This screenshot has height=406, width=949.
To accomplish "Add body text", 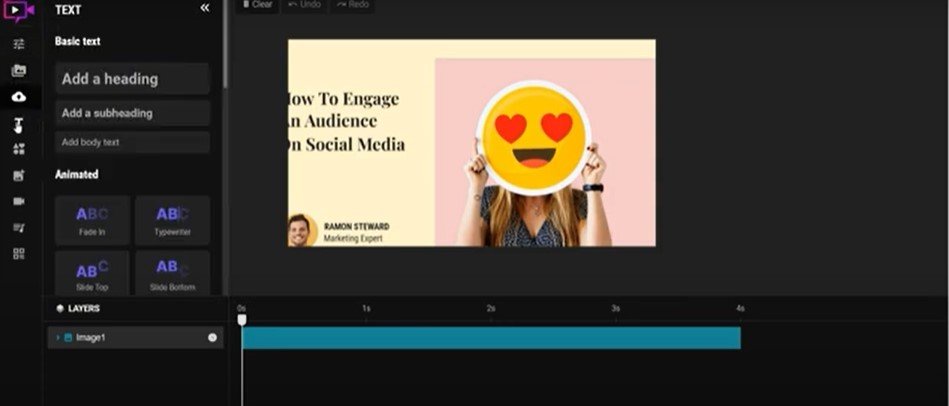I will (133, 142).
